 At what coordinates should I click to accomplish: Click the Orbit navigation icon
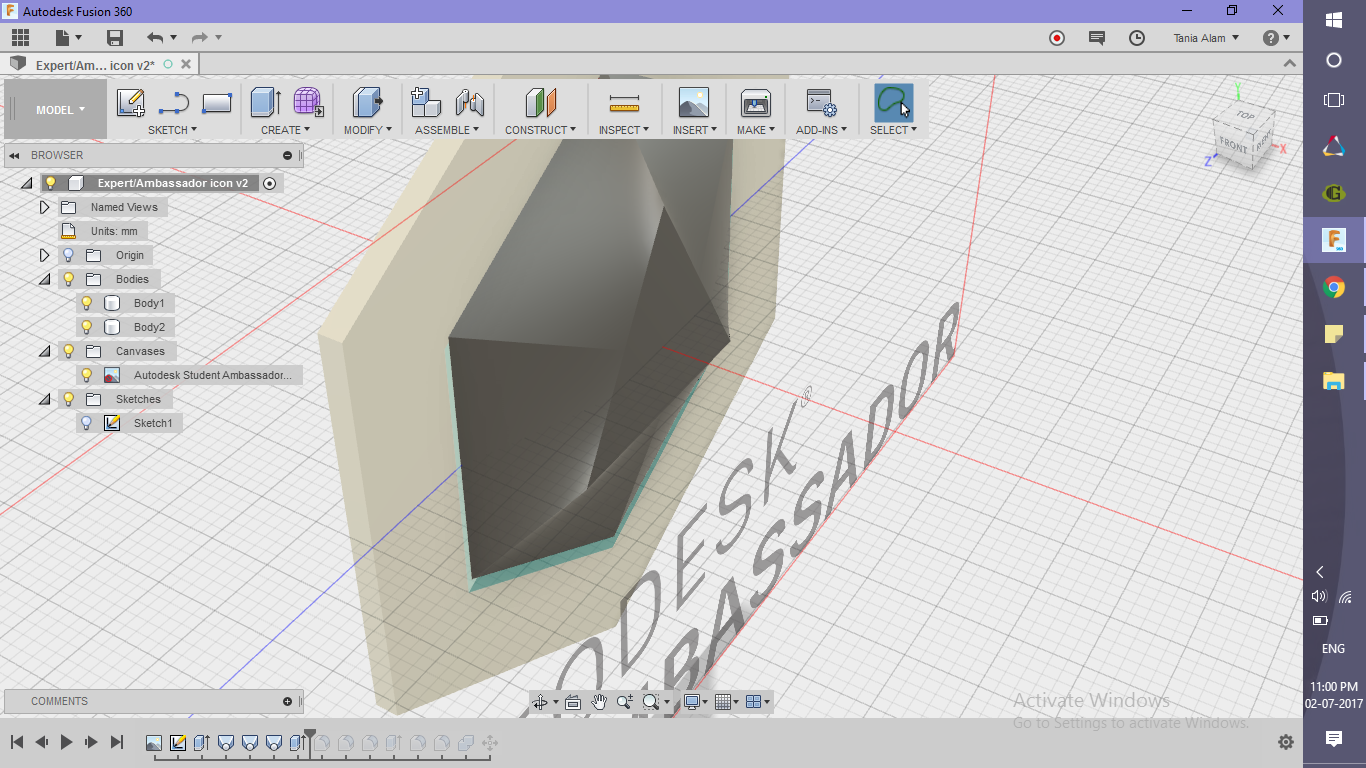point(541,702)
